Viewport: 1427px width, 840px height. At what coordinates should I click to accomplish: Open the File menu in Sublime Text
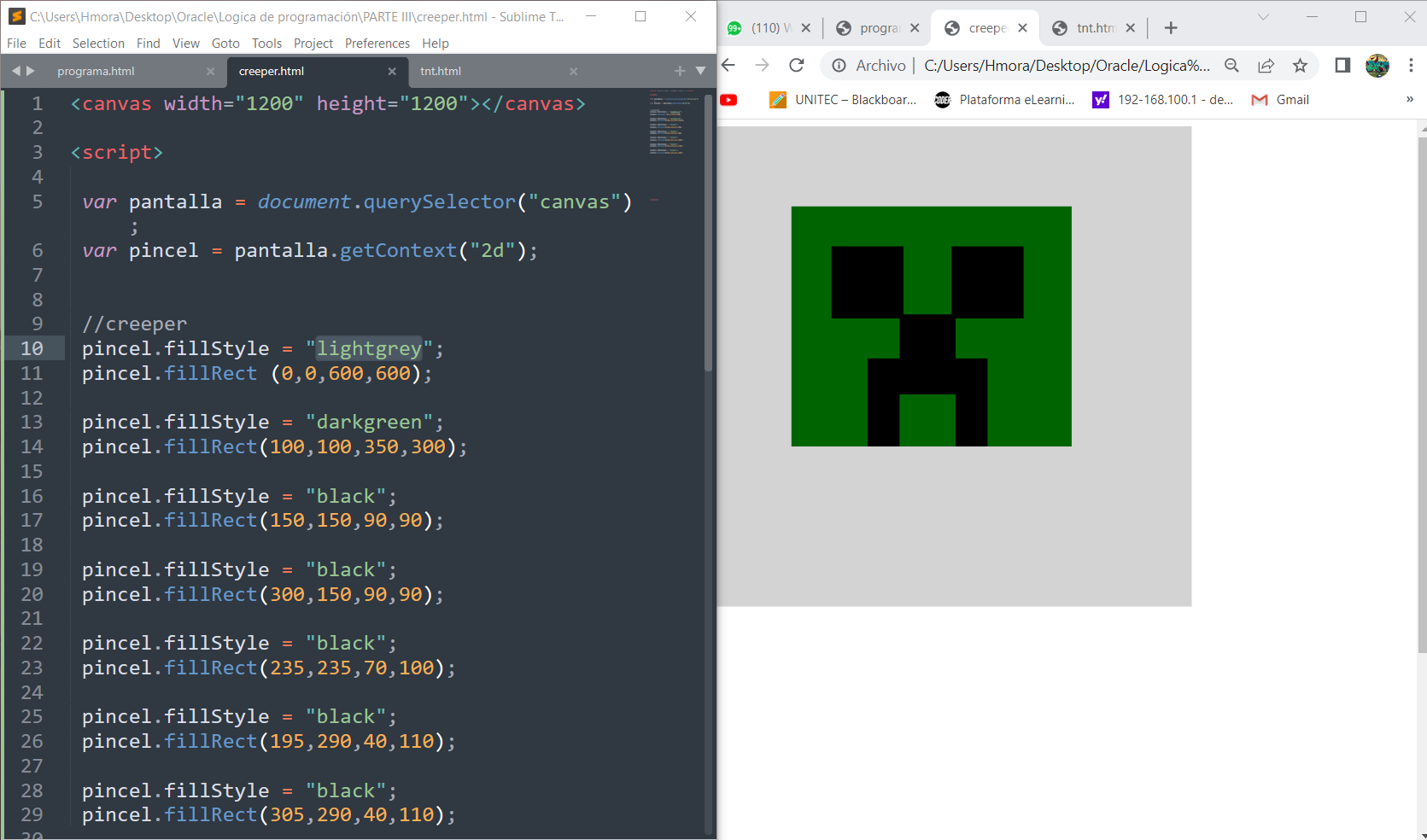(x=16, y=44)
